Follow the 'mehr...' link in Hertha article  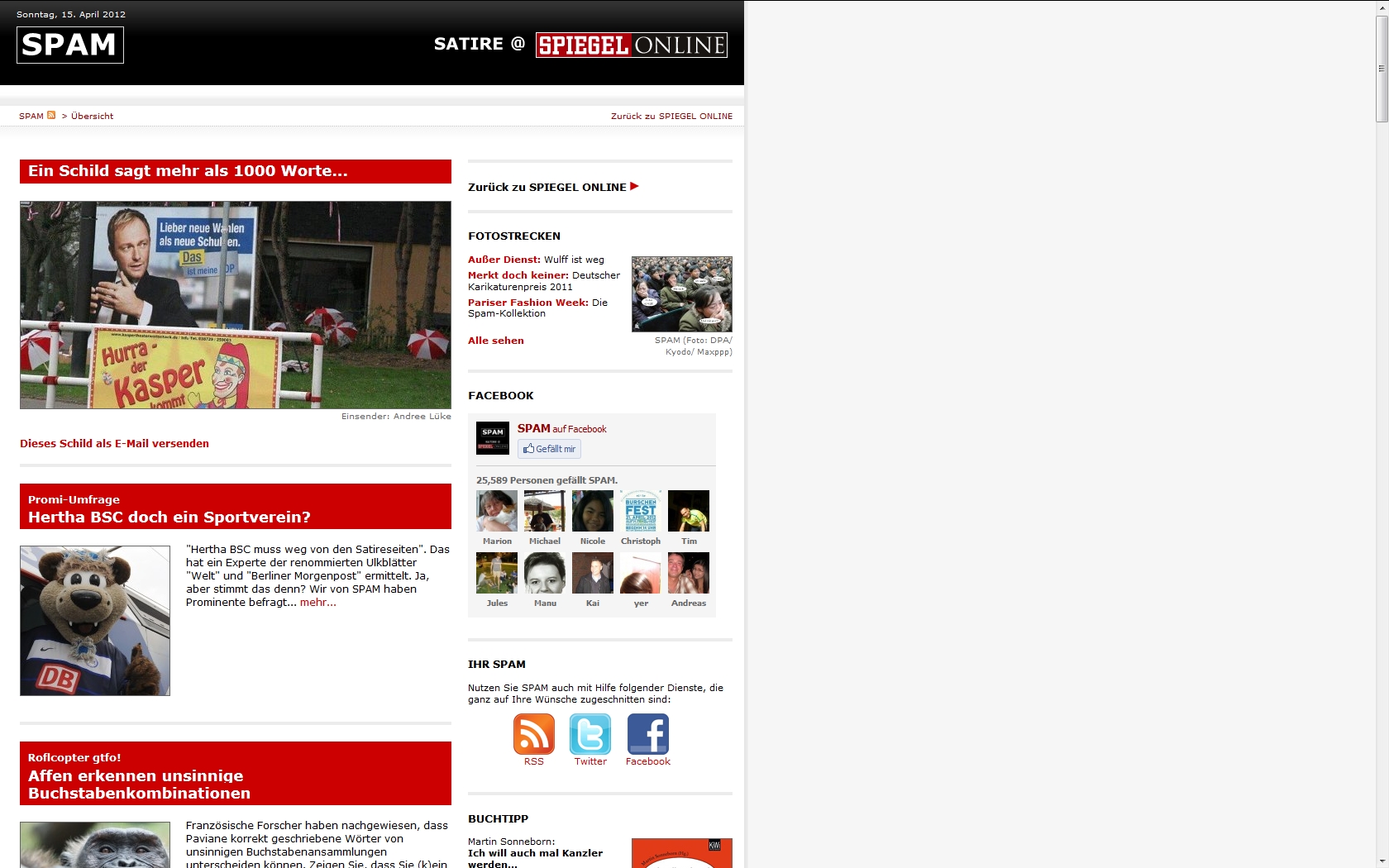[318, 603]
